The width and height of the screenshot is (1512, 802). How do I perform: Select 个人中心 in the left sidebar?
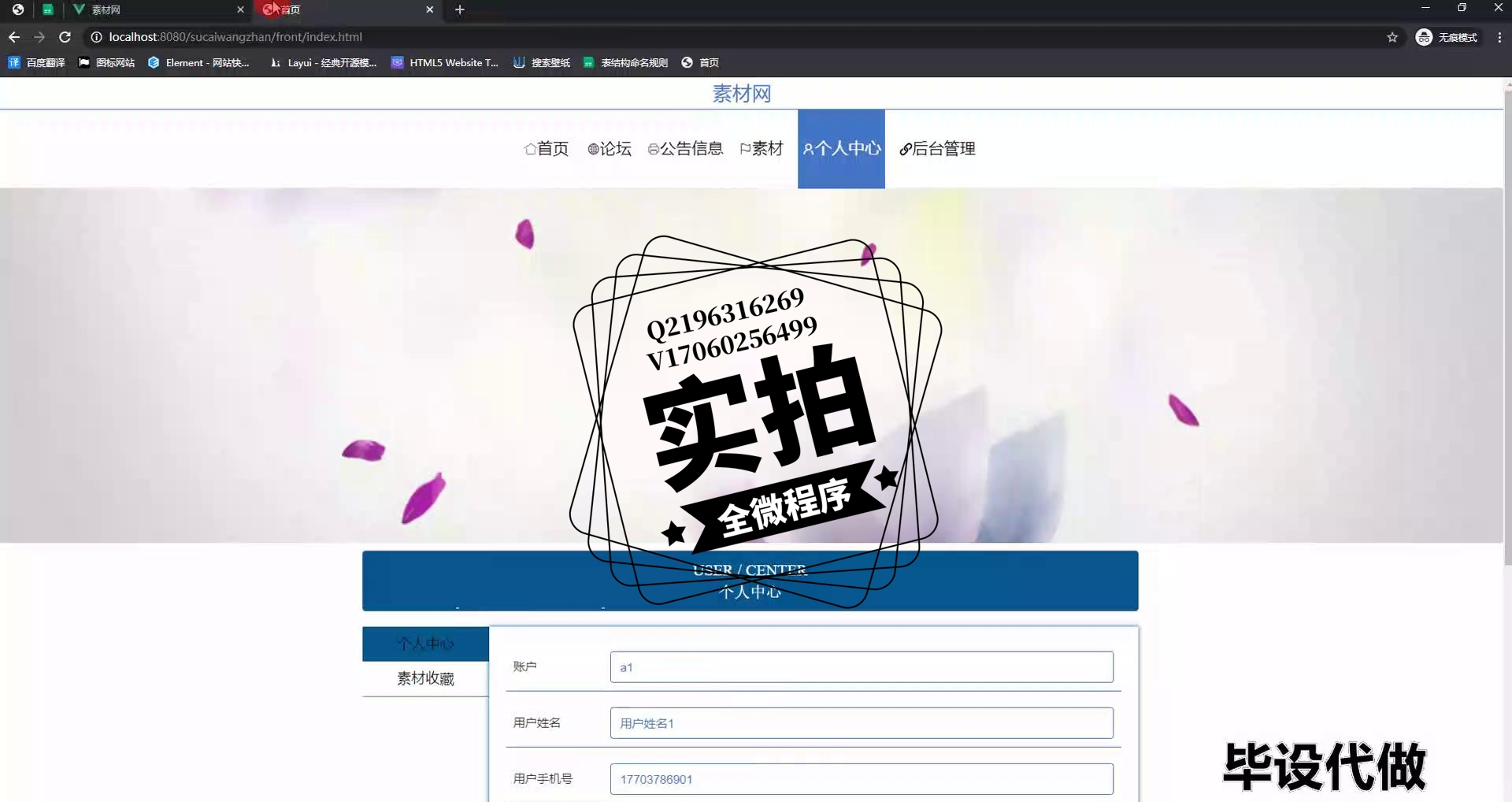point(425,644)
